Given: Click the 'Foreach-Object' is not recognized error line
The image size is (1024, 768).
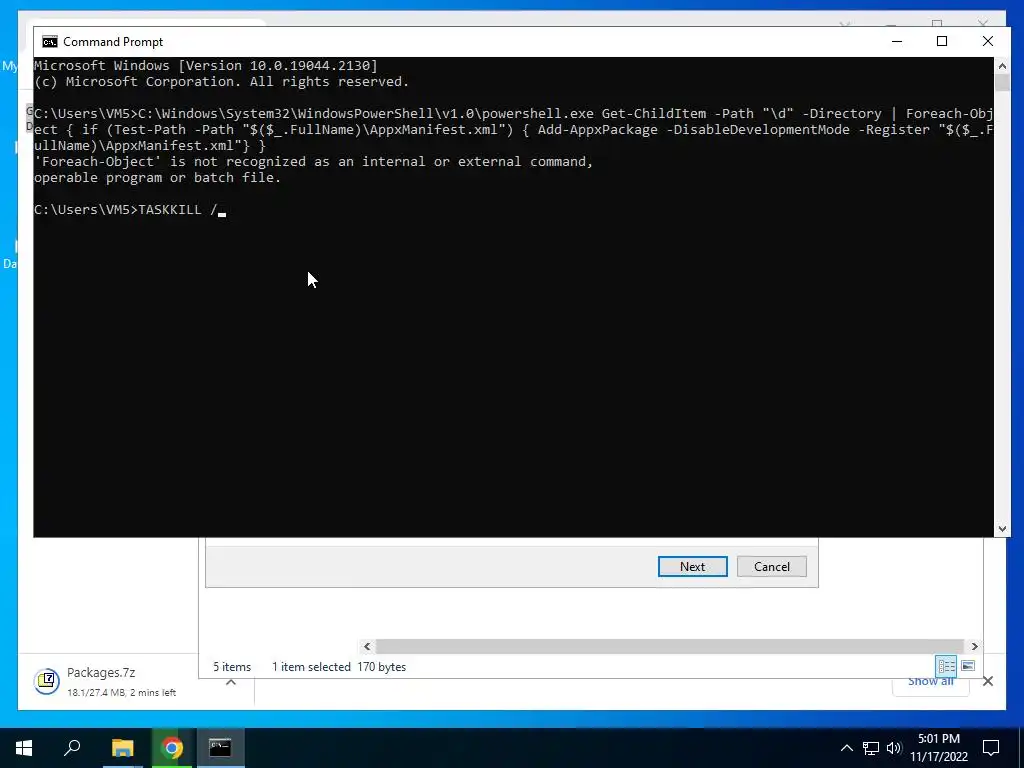Looking at the screenshot, I should [313, 162].
